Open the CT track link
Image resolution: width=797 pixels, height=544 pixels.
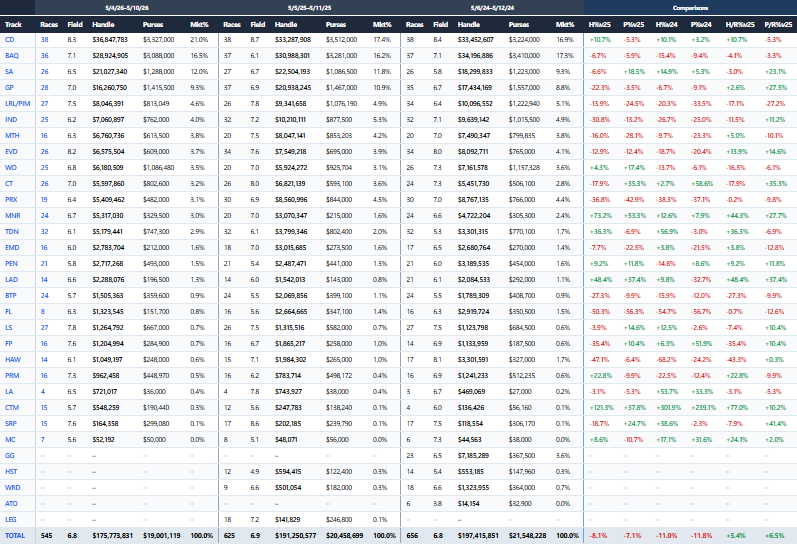[9, 184]
